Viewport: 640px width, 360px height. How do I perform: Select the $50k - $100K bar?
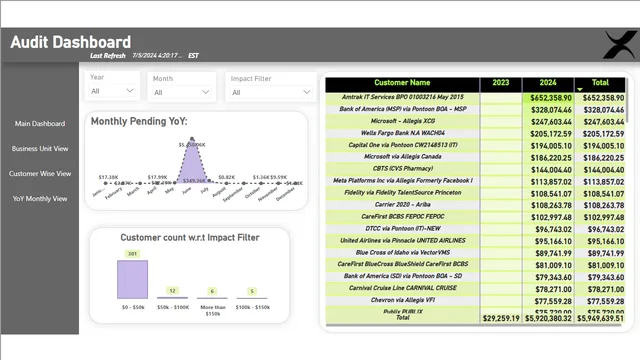coord(172,298)
